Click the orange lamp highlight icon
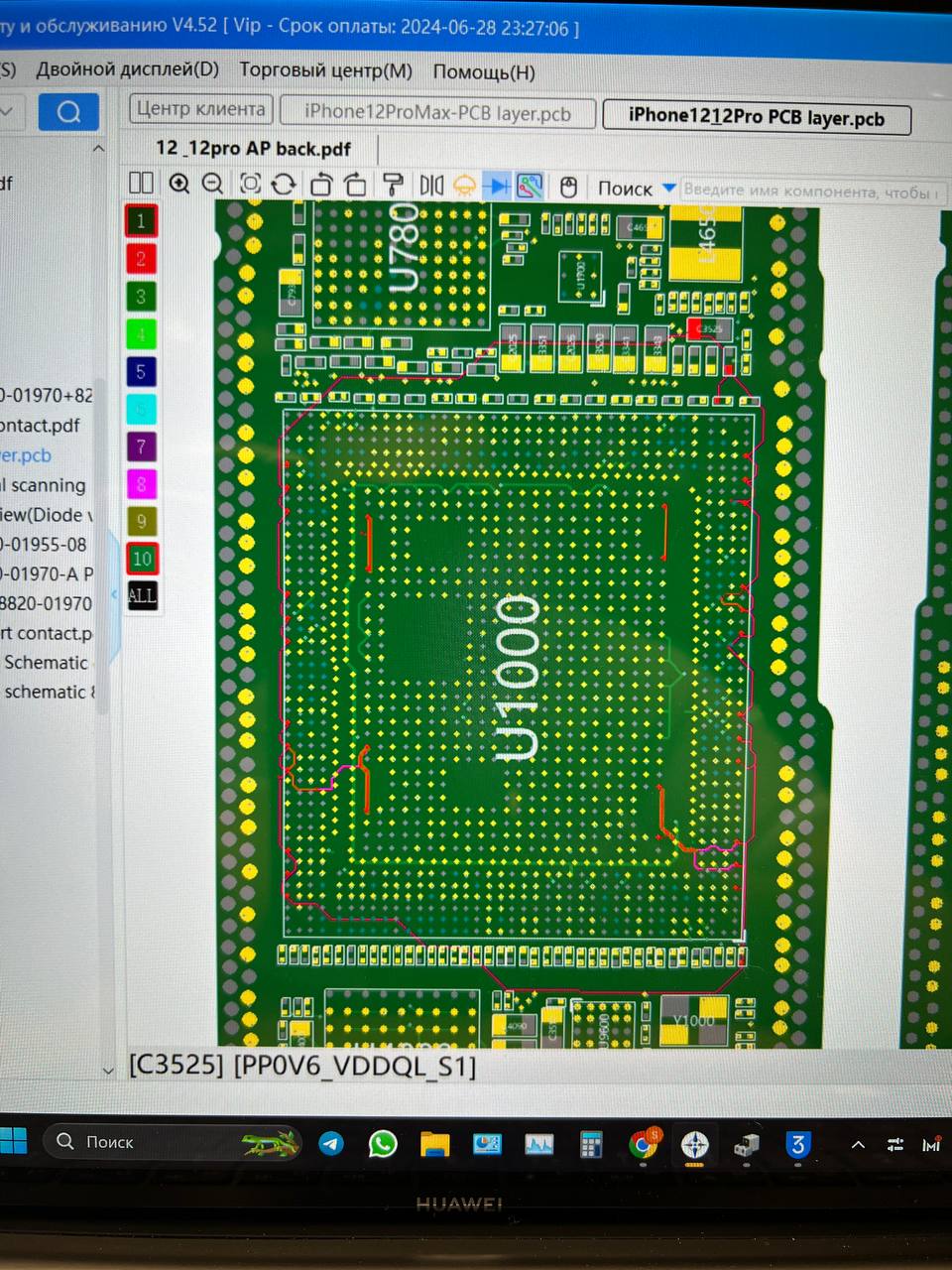This screenshot has height=1270, width=952. click(464, 187)
